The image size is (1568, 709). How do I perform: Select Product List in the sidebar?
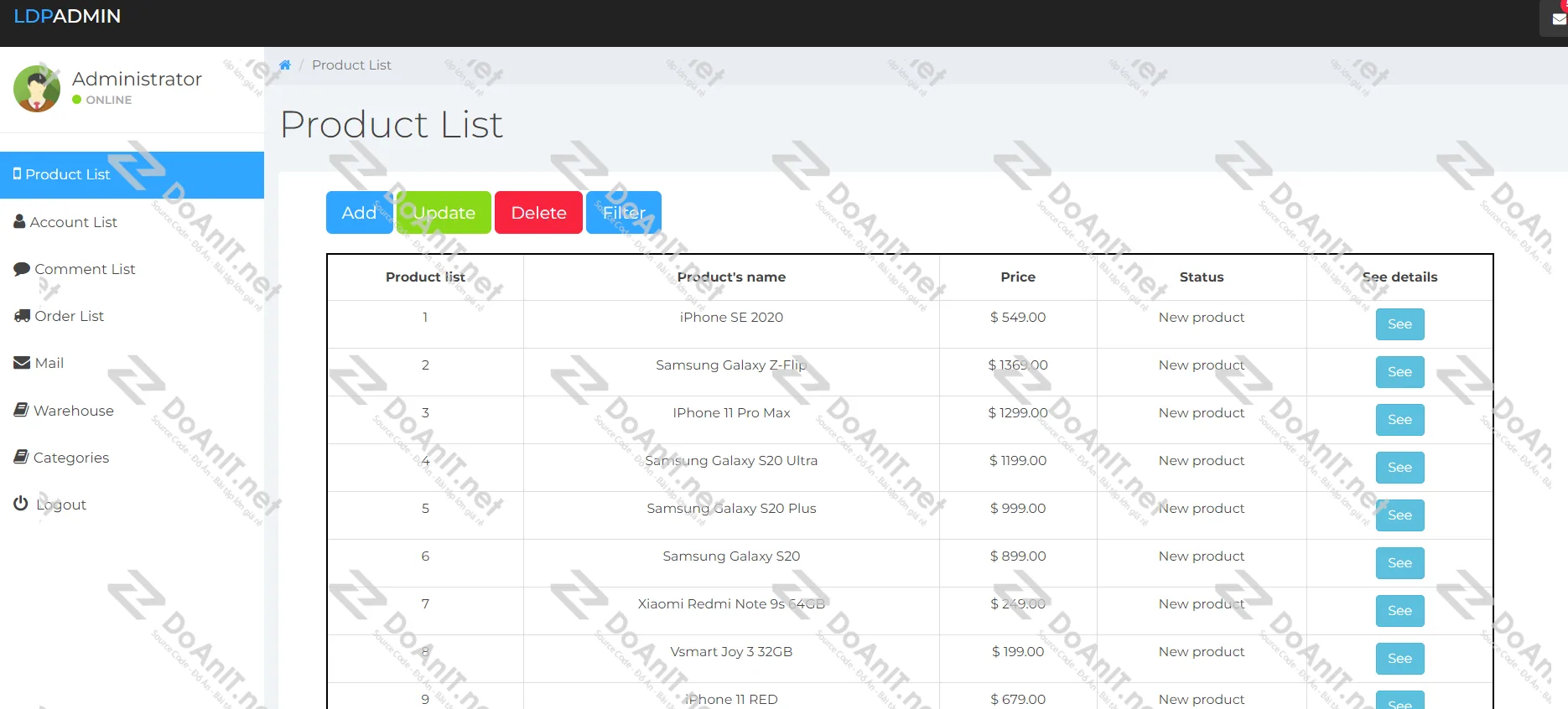67,174
